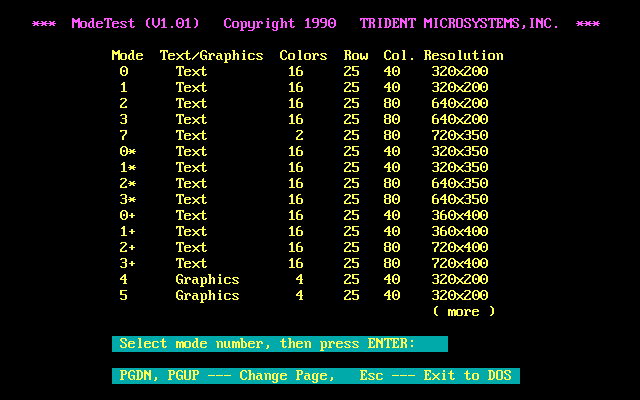Pick the mode 0* text row

point(300,152)
